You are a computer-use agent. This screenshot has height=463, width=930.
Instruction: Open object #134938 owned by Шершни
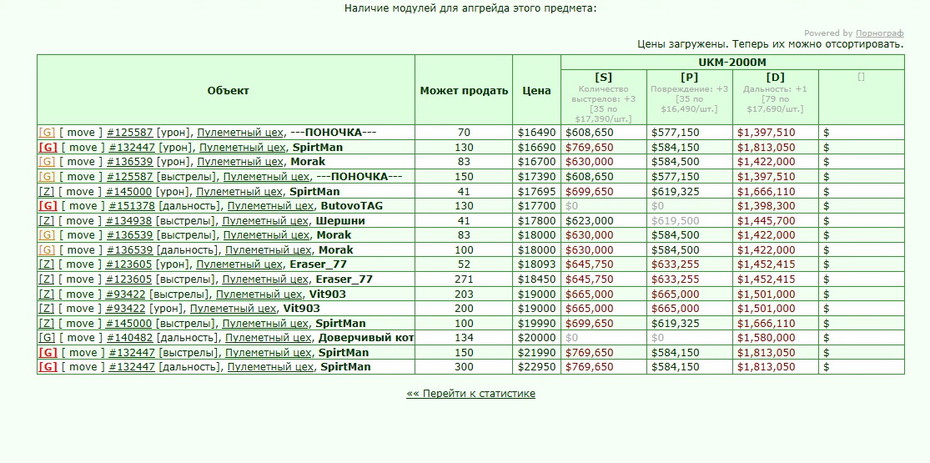coord(129,221)
